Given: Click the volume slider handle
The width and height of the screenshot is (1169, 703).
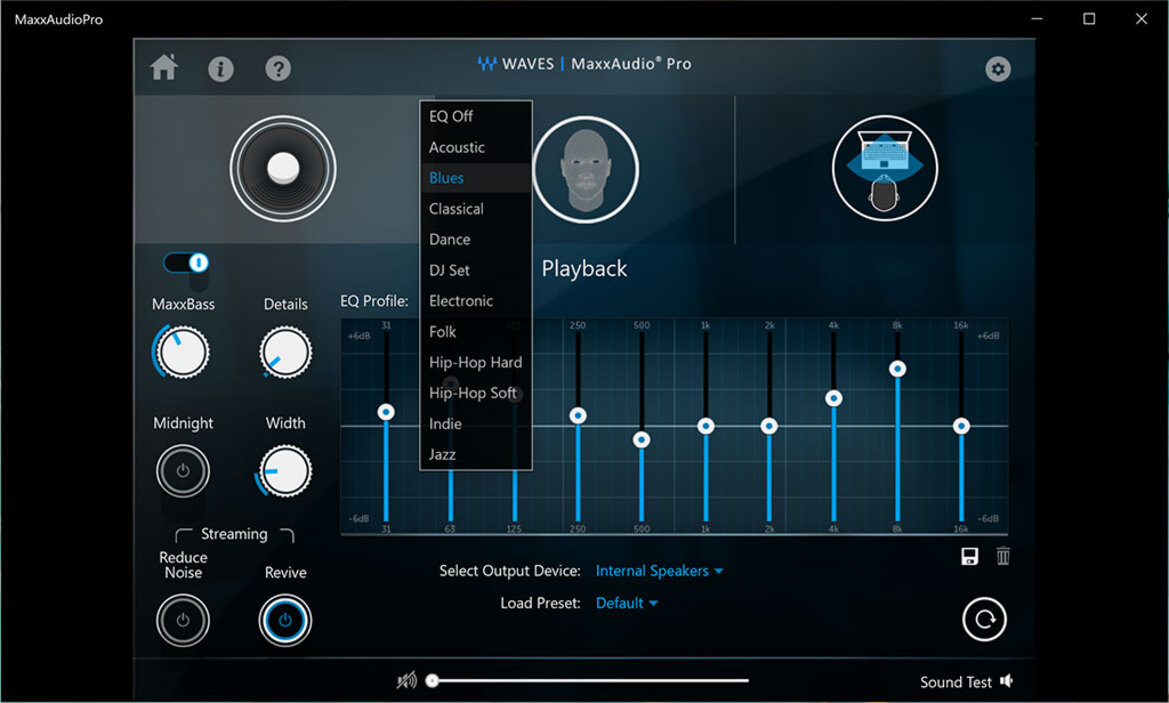Looking at the screenshot, I should [432, 680].
